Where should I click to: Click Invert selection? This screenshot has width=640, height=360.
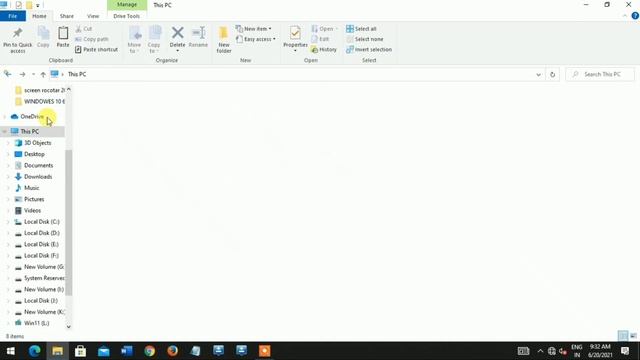click(x=369, y=49)
